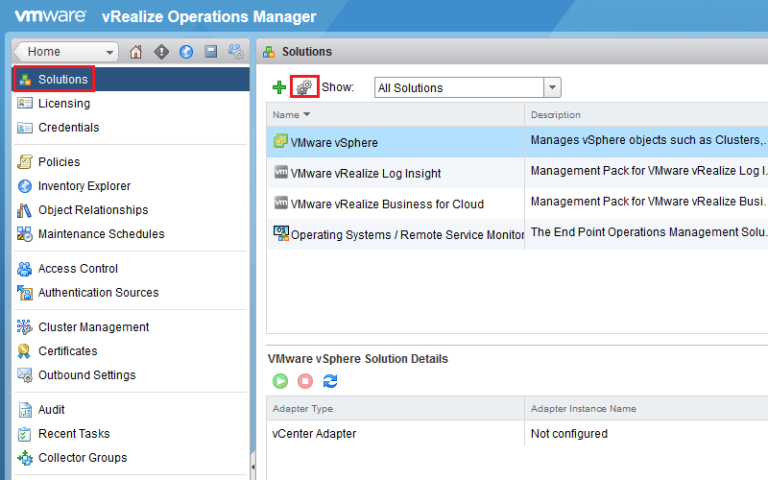Viewport: 768px width, 480px height.
Task: Click the Administration gears icon in navigation toolbar
Action: coord(235,52)
